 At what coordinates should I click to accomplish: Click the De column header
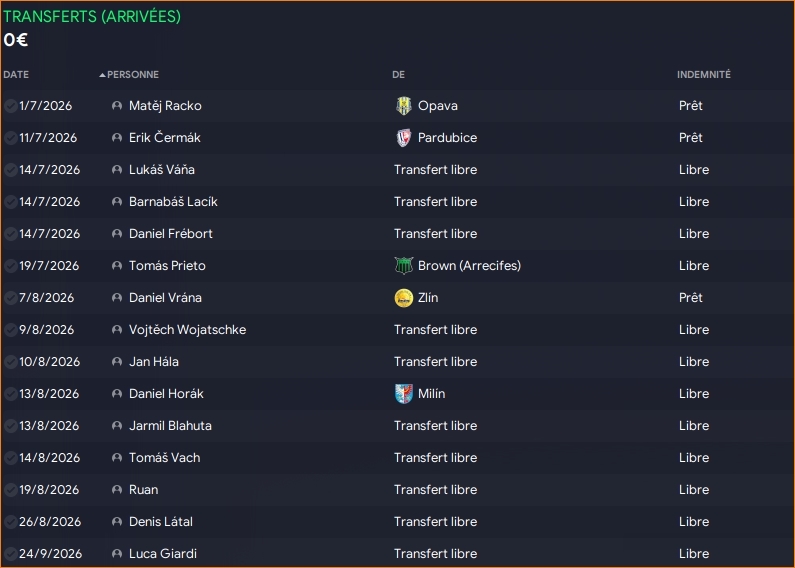[x=398, y=75]
